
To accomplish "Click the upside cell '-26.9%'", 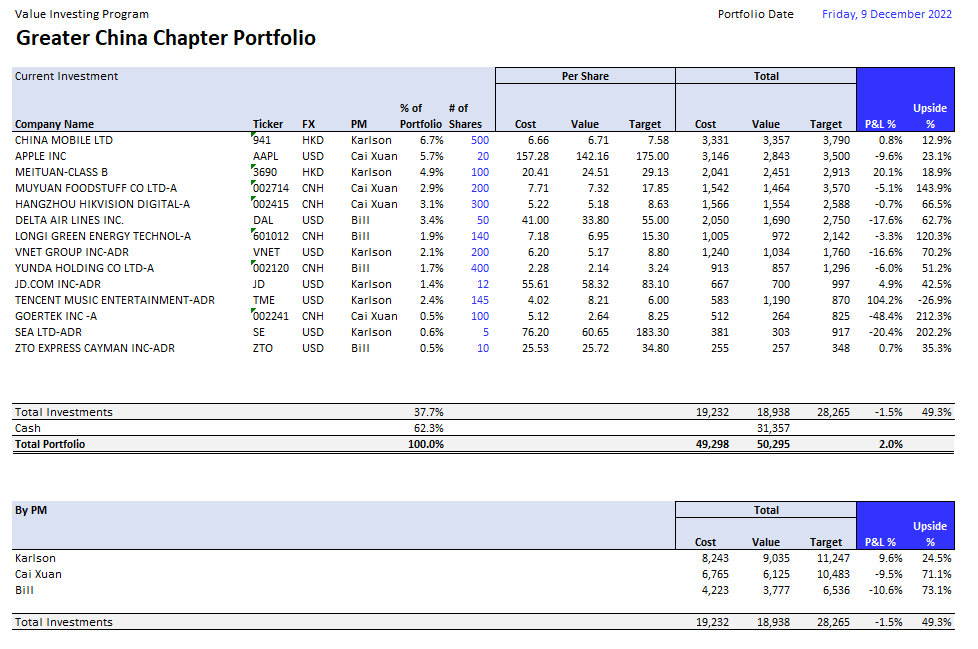I will (x=935, y=300).
